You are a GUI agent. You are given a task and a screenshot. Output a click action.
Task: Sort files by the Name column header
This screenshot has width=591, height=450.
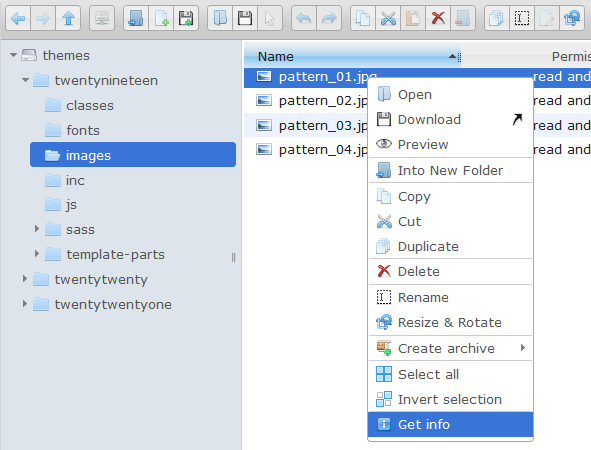[352, 57]
